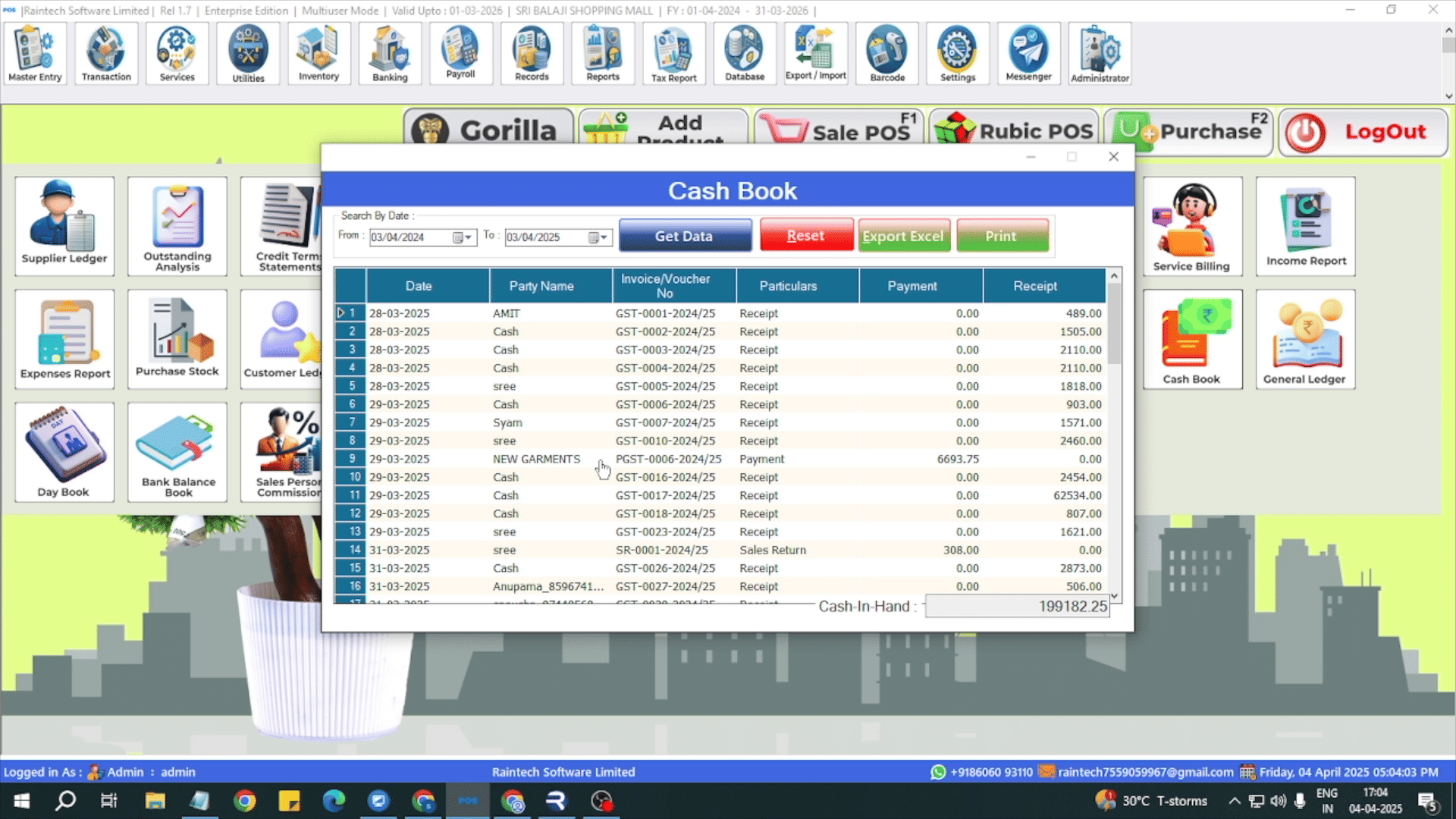
Task: Open the General Ledger icon
Action: [1304, 339]
